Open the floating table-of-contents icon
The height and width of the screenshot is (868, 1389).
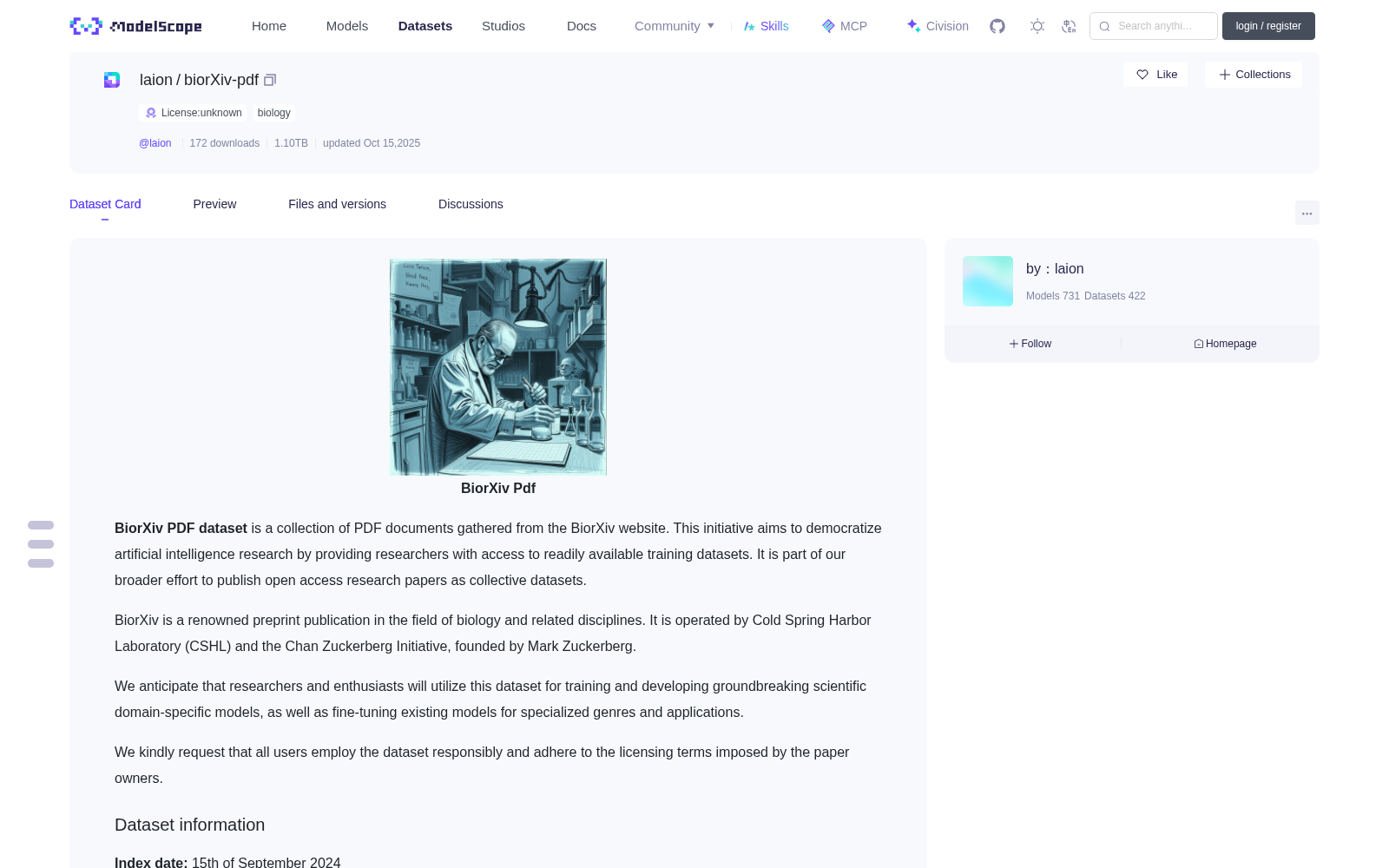(41, 544)
